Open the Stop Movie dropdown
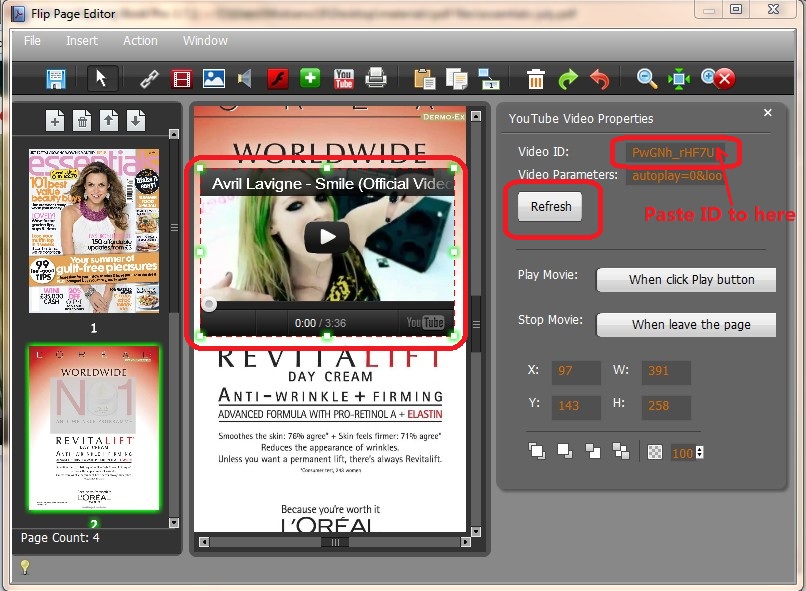The height and width of the screenshot is (591, 806). pos(686,325)
